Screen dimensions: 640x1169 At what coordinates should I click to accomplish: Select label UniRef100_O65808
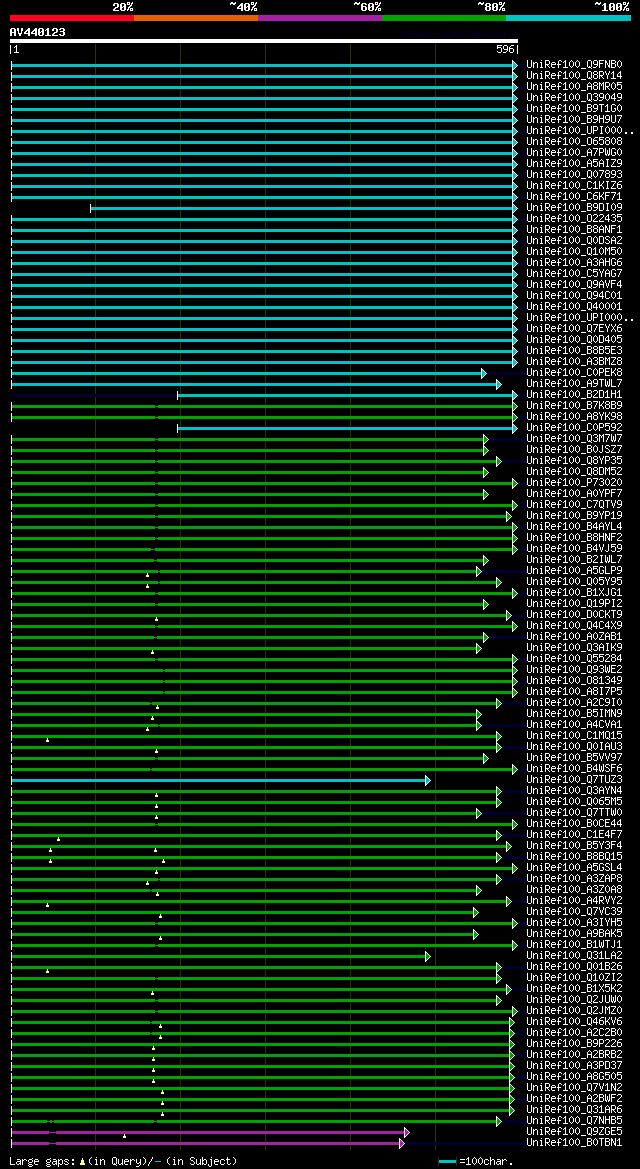click(x=574, y=142)
